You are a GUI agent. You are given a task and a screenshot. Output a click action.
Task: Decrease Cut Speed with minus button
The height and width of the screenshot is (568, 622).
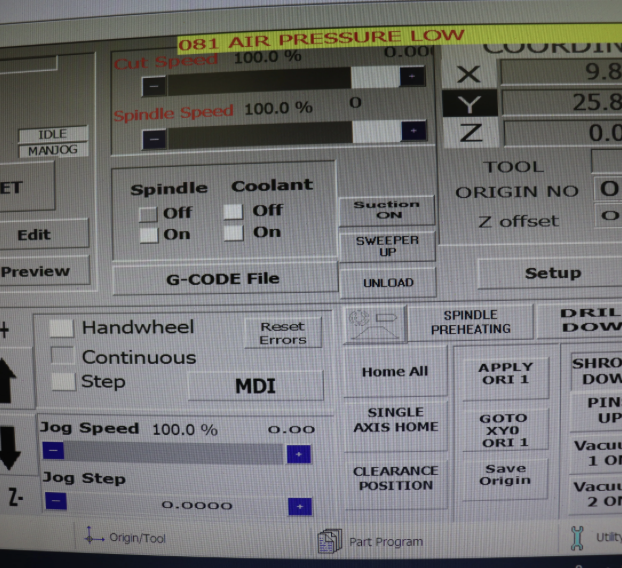pyautogui.click(x=153, y=86)
